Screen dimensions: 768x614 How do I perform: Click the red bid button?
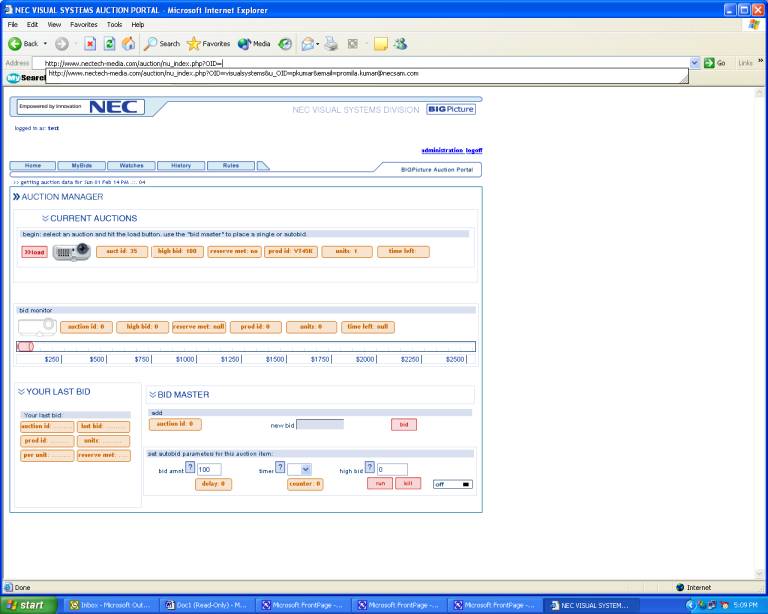pos(404,425)
